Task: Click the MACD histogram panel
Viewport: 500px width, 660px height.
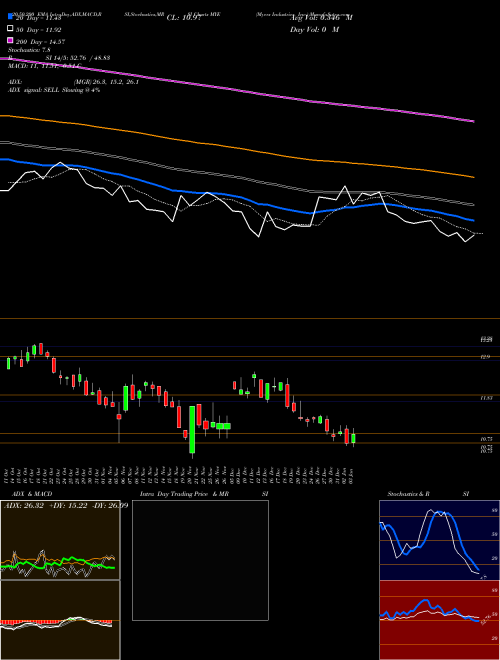Action: [x=60, y=620]
